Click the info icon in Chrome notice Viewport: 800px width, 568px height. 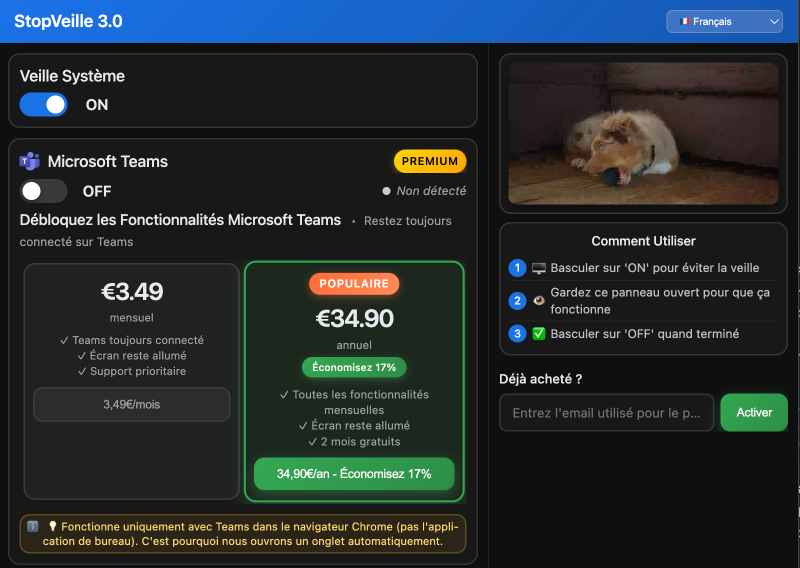pos(33,526)
